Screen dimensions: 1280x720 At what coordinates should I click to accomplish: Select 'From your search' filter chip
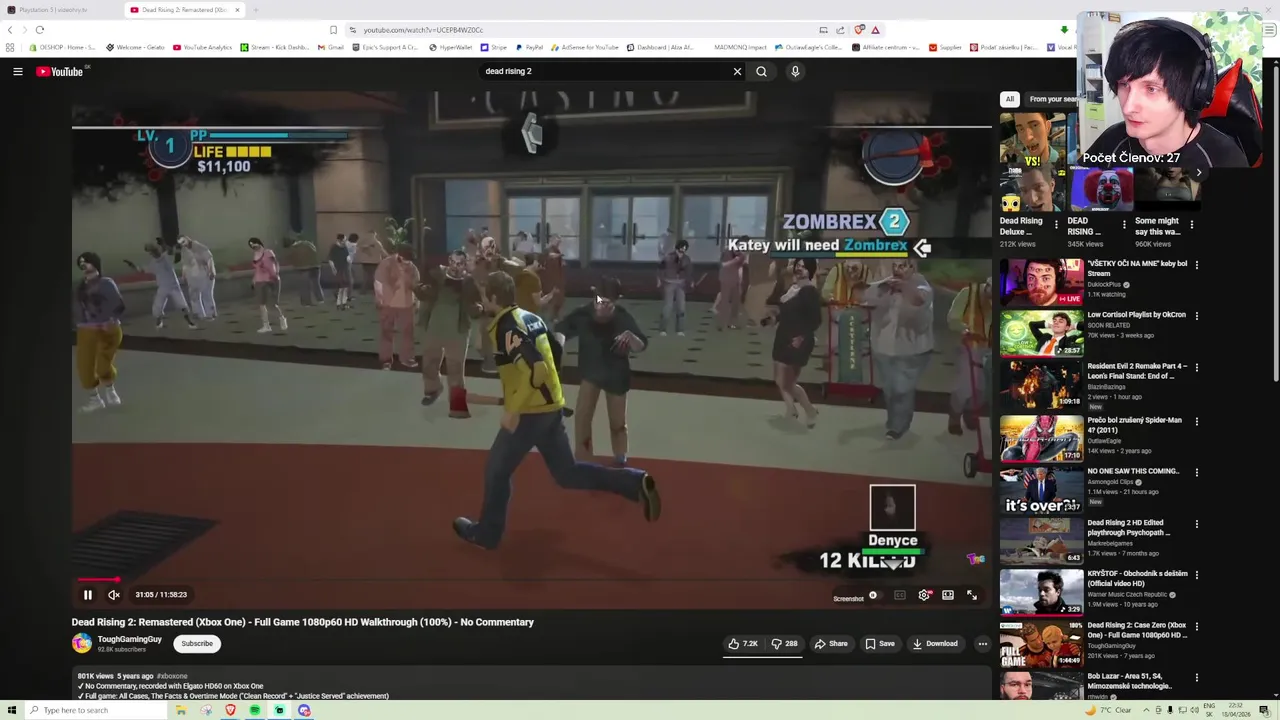[1052, 99]
